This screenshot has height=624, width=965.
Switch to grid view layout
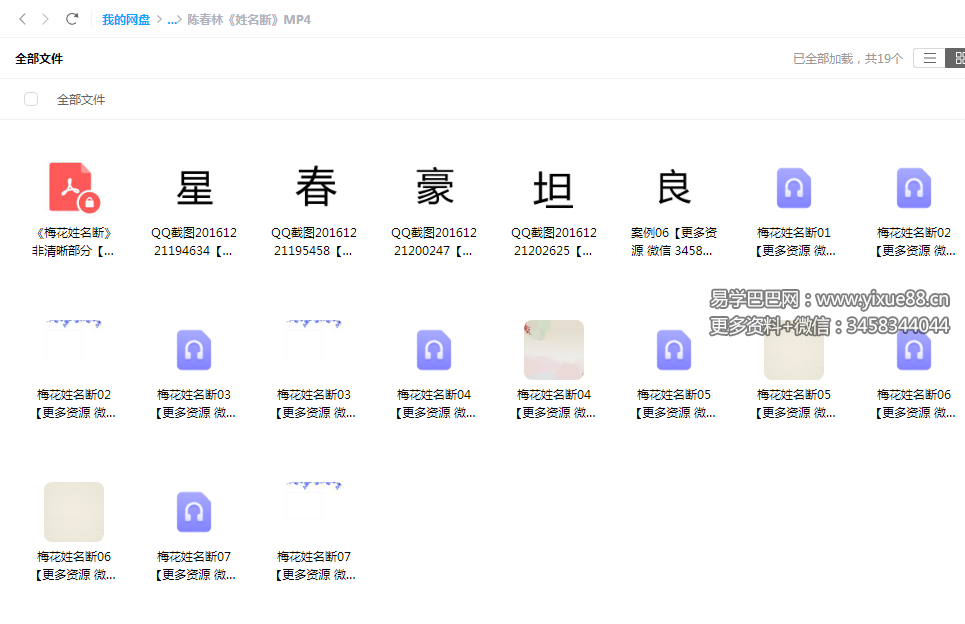pos(958,57)
